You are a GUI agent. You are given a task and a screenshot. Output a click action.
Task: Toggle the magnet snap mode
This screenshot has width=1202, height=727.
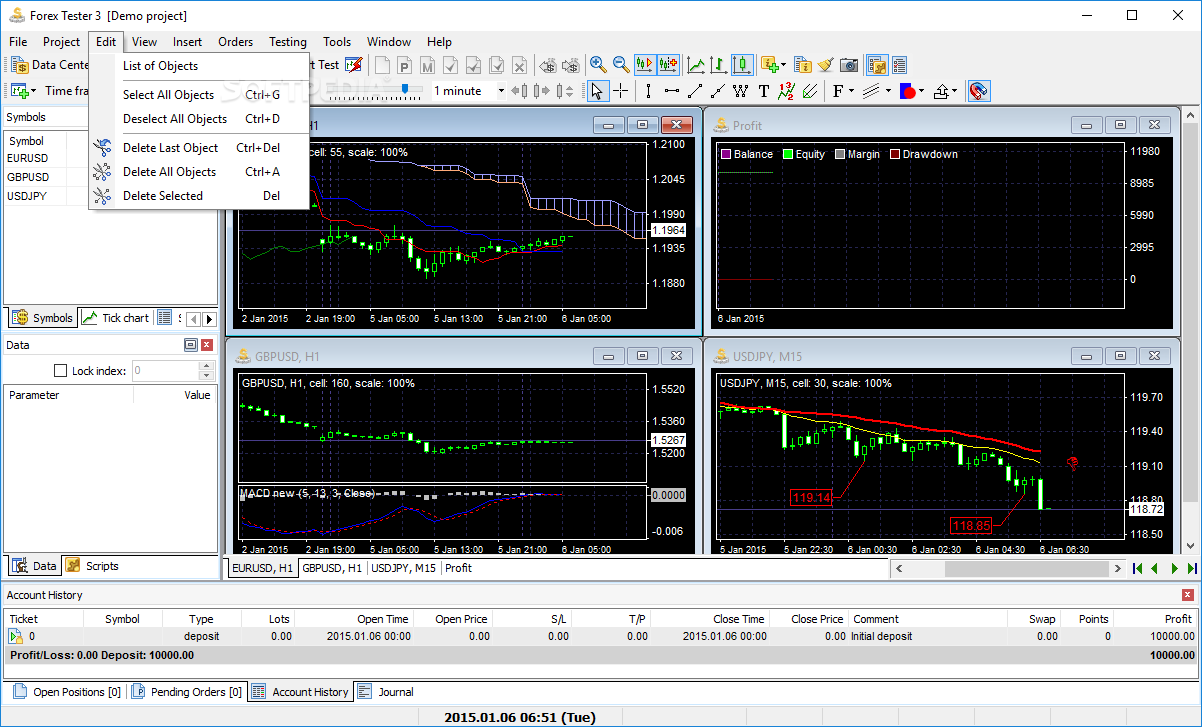tap(979, 91)
